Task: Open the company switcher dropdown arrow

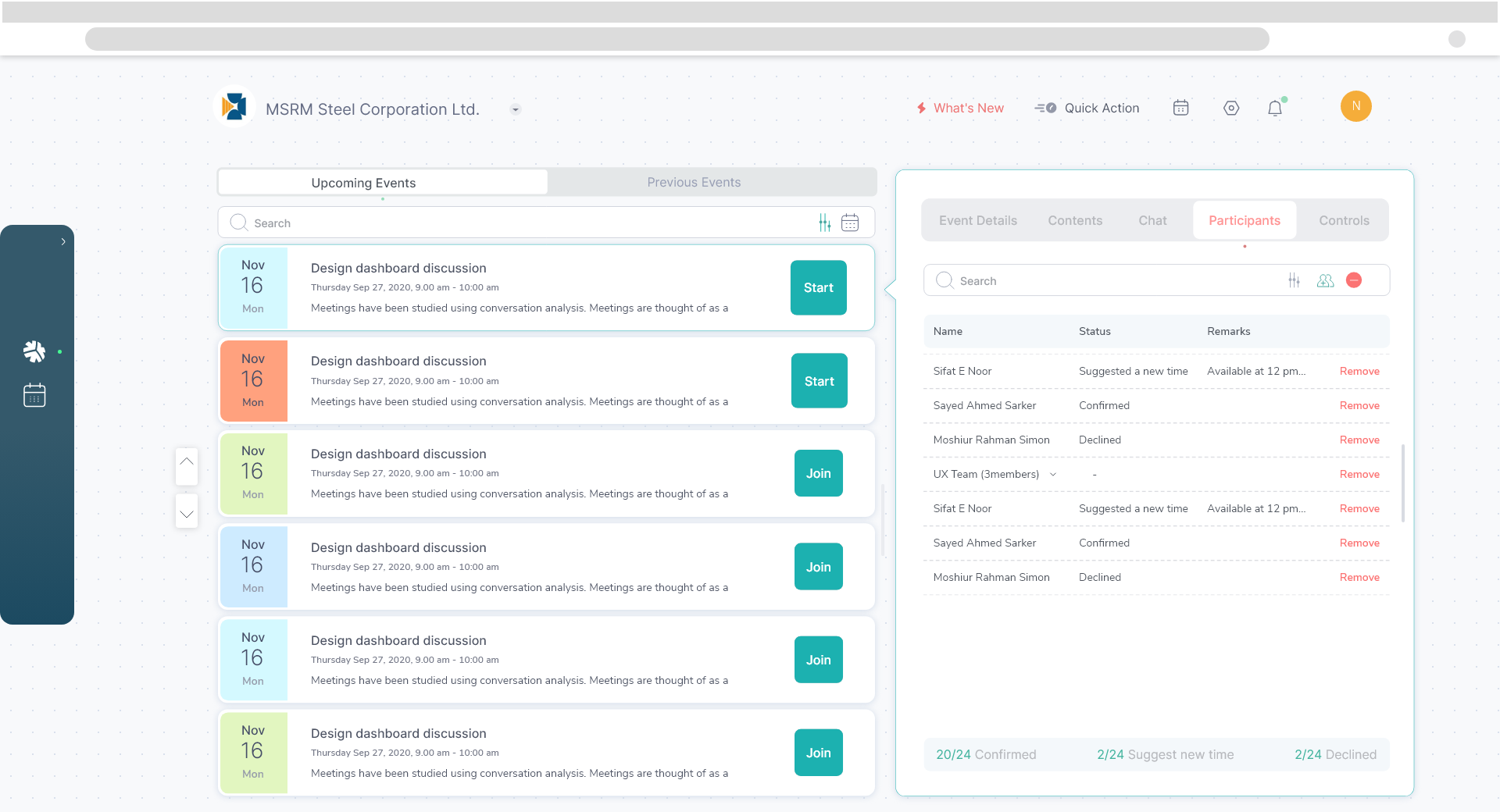Action: pos(515,109)
